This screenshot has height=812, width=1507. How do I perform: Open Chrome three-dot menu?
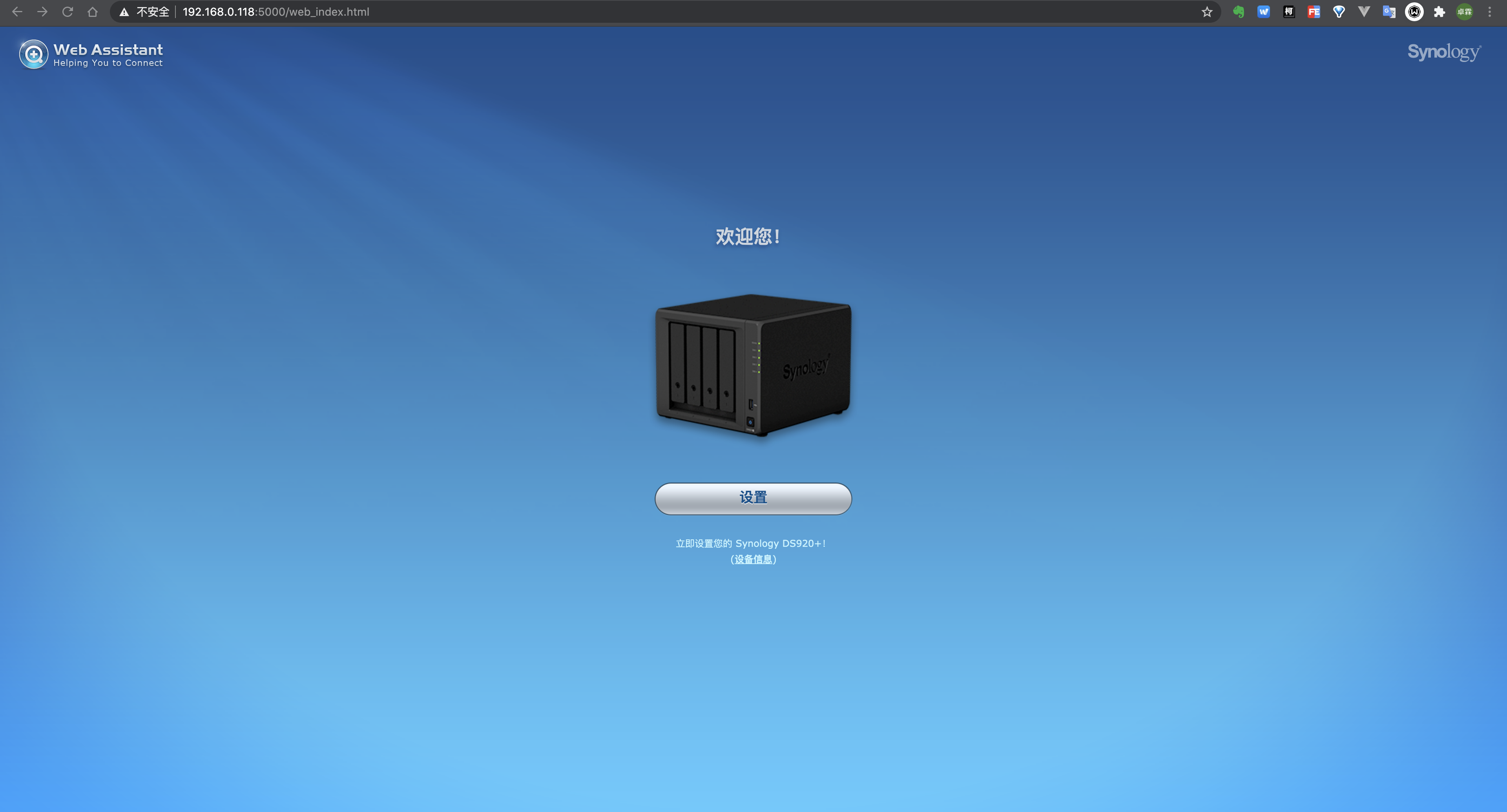(1490, 12)
